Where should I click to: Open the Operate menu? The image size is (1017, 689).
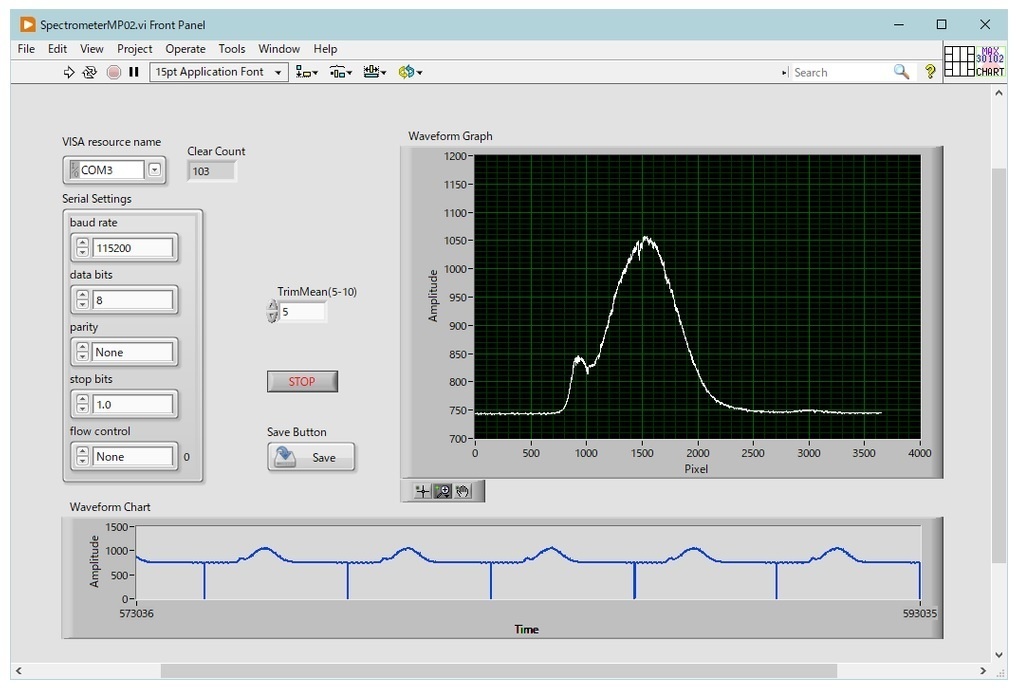pos(185,49)
